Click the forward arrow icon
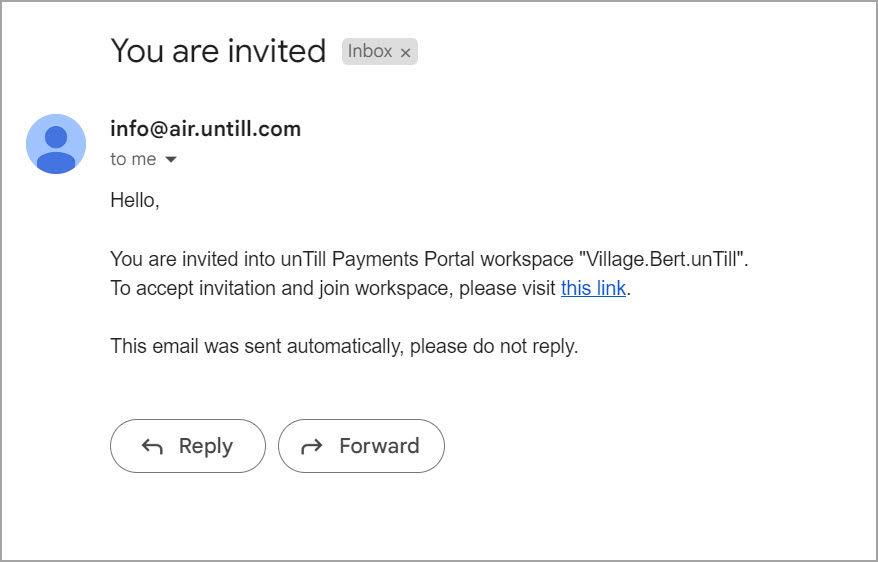Image resolution: width=878 pixels, height=562 pixels. (x=312, y=447)
